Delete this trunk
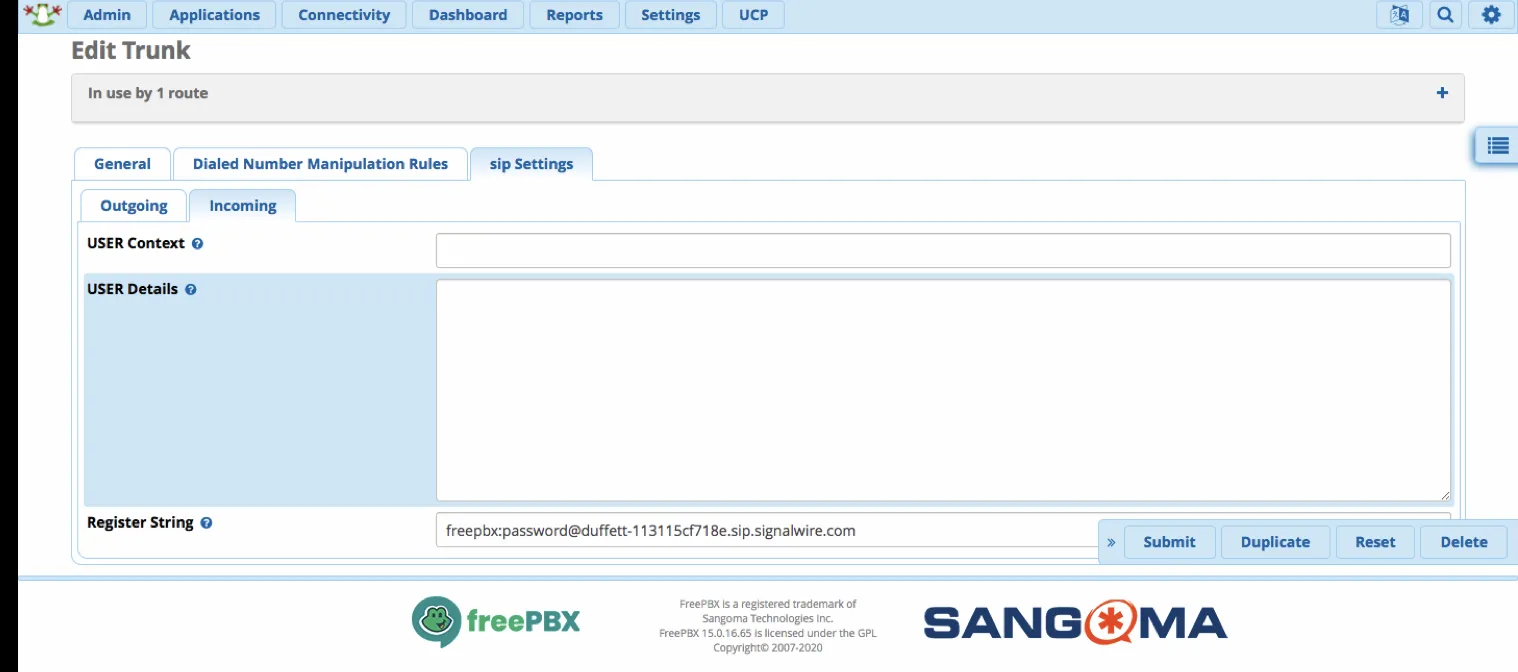 tap(1463, 542)
